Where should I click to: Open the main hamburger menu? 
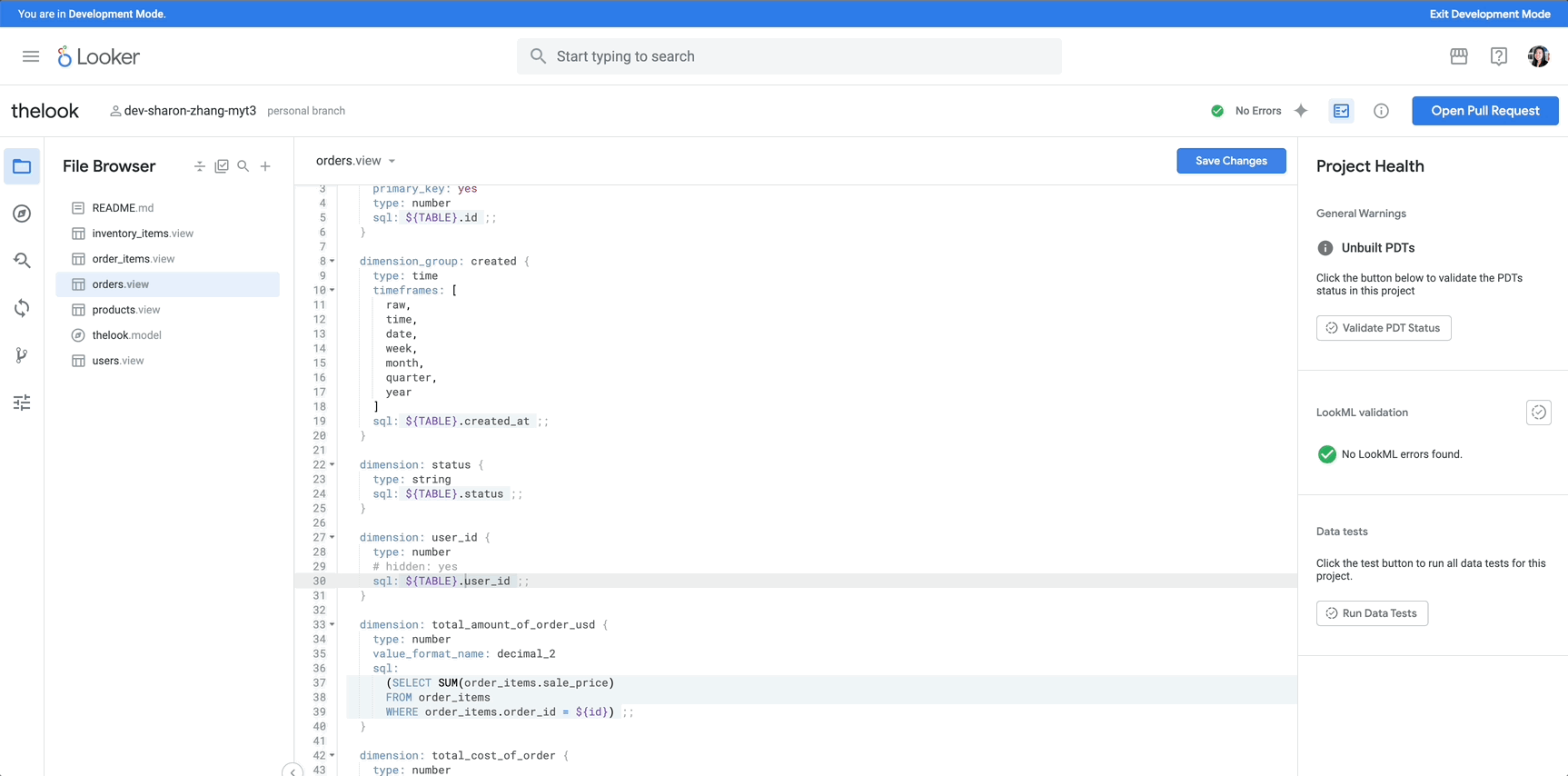tap(31, 56)
